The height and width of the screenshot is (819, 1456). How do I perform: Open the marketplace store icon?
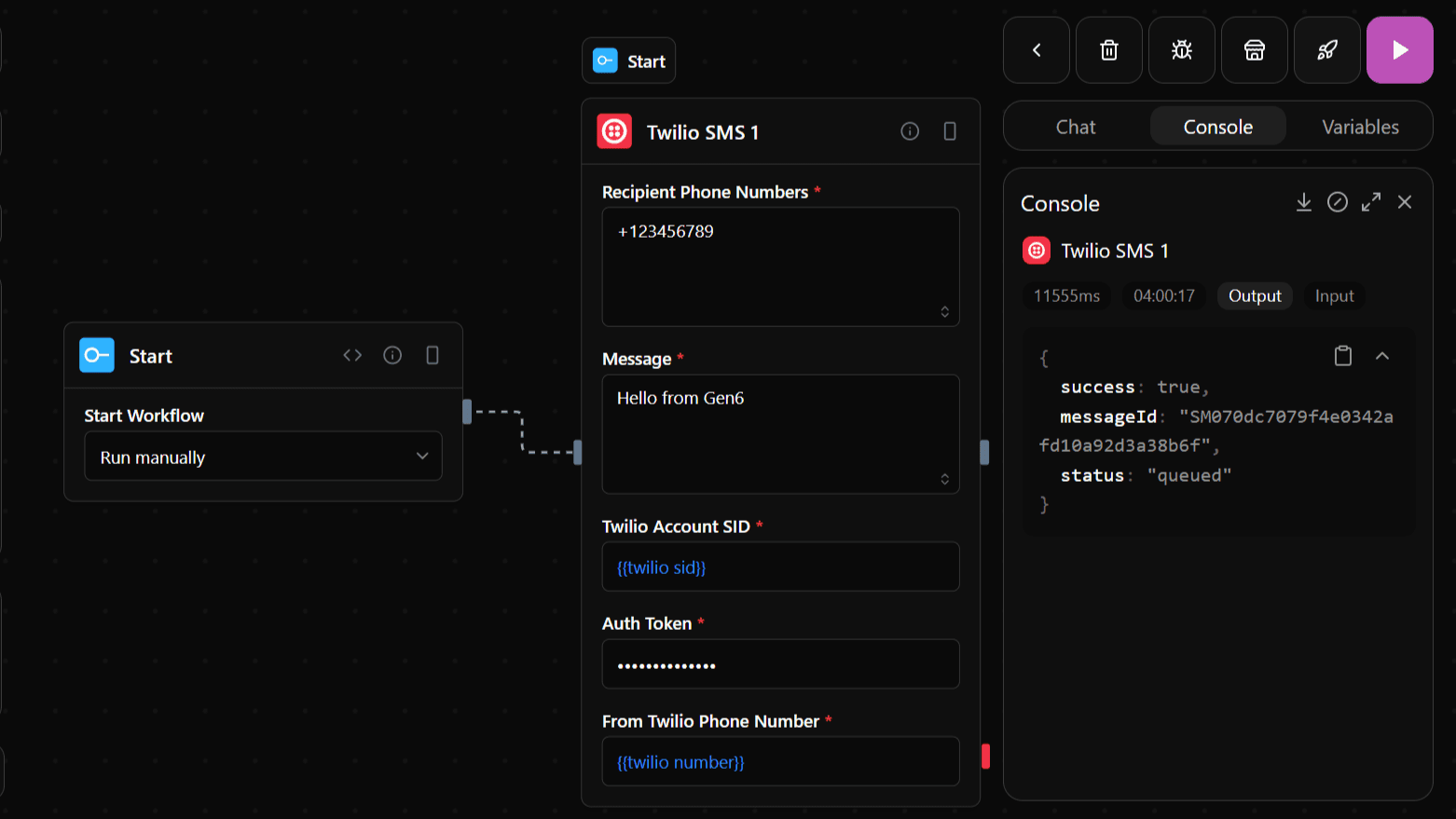pyautogui.click(x=1254, y=50)
